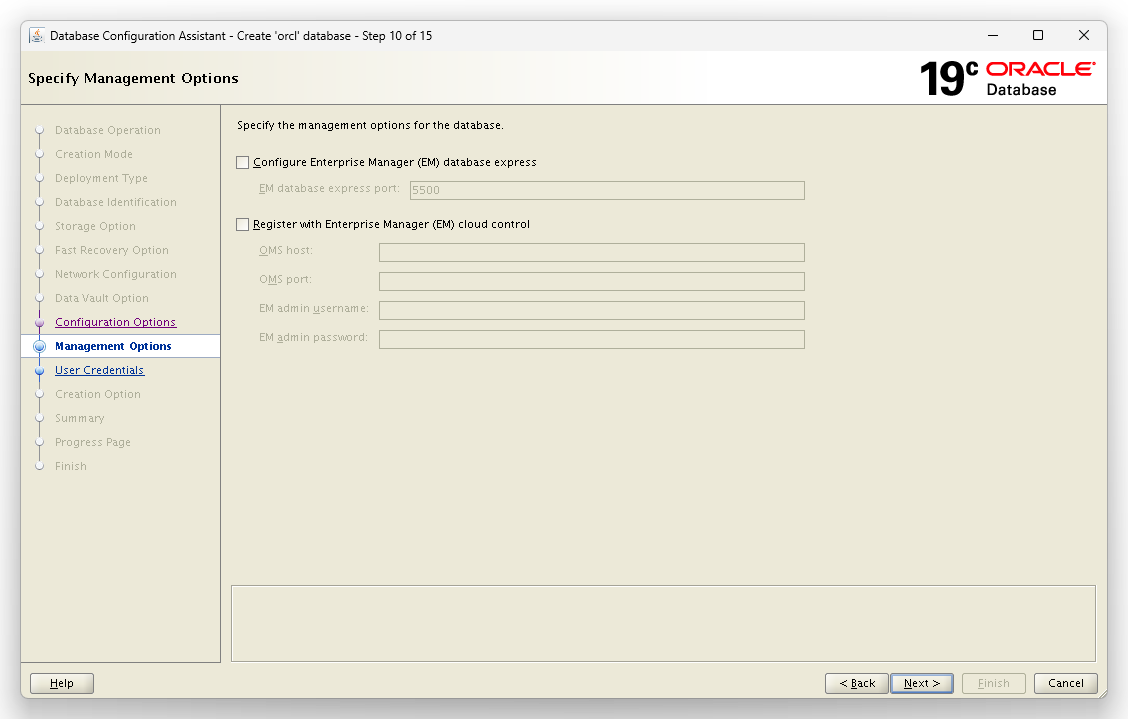Go to the Configuration Options step link
Image resolution: width=1128 pixels, height=719 pixels.
pyautogui.click(x=115, y=322)
